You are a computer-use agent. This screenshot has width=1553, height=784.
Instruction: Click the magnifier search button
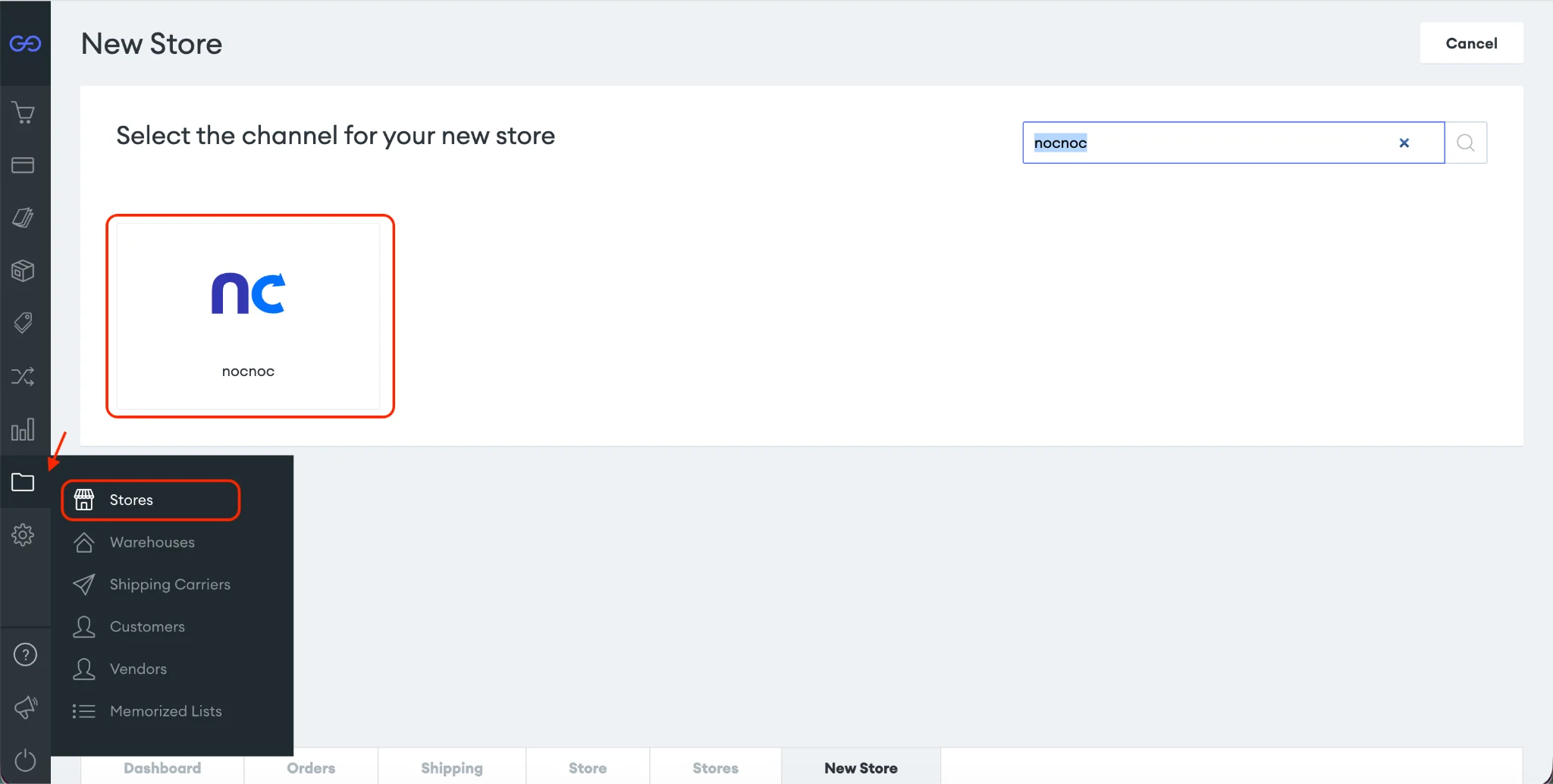(x=1466, y=143)
